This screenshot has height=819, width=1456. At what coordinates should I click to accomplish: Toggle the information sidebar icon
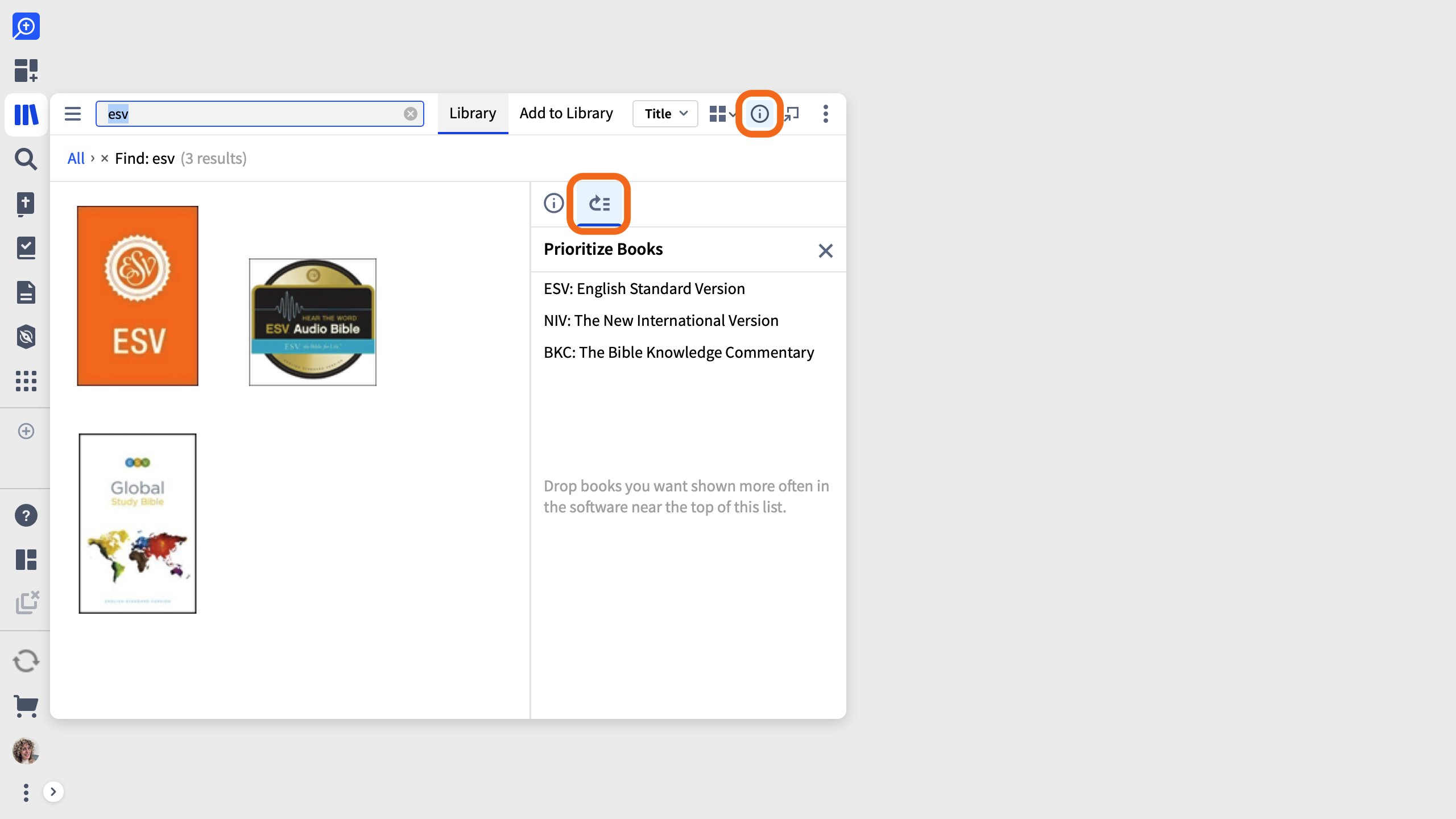click(x=759, y=114)
